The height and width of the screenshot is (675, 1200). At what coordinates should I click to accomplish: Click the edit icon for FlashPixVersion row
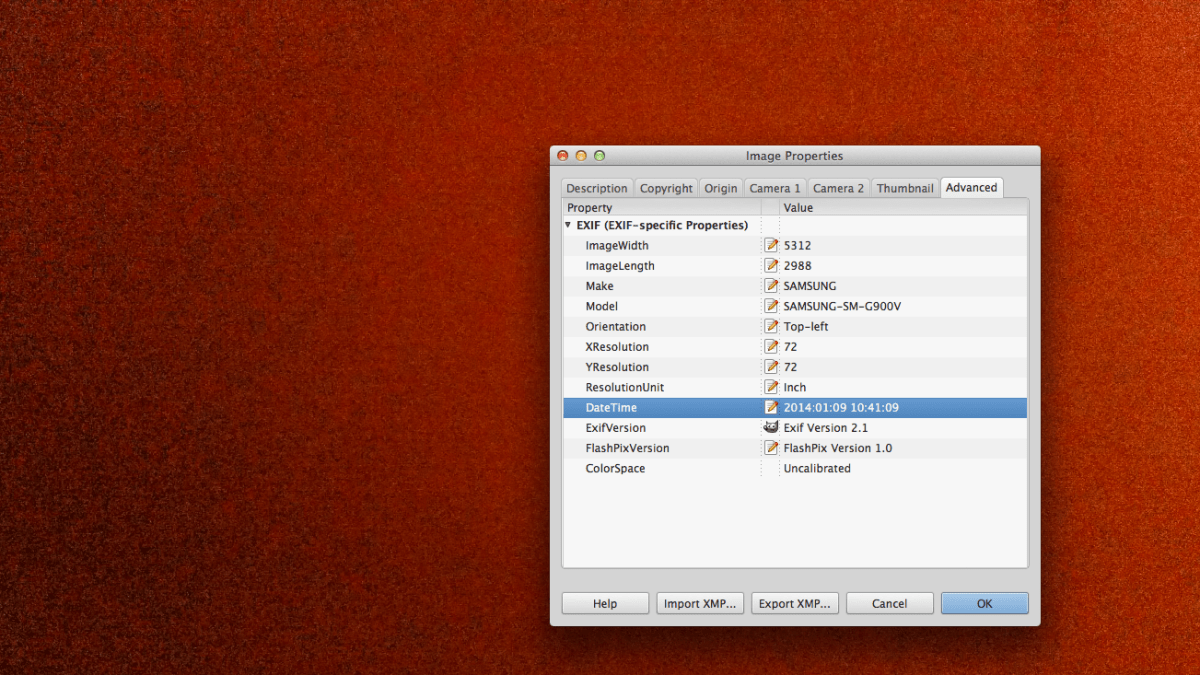[771, 448]
